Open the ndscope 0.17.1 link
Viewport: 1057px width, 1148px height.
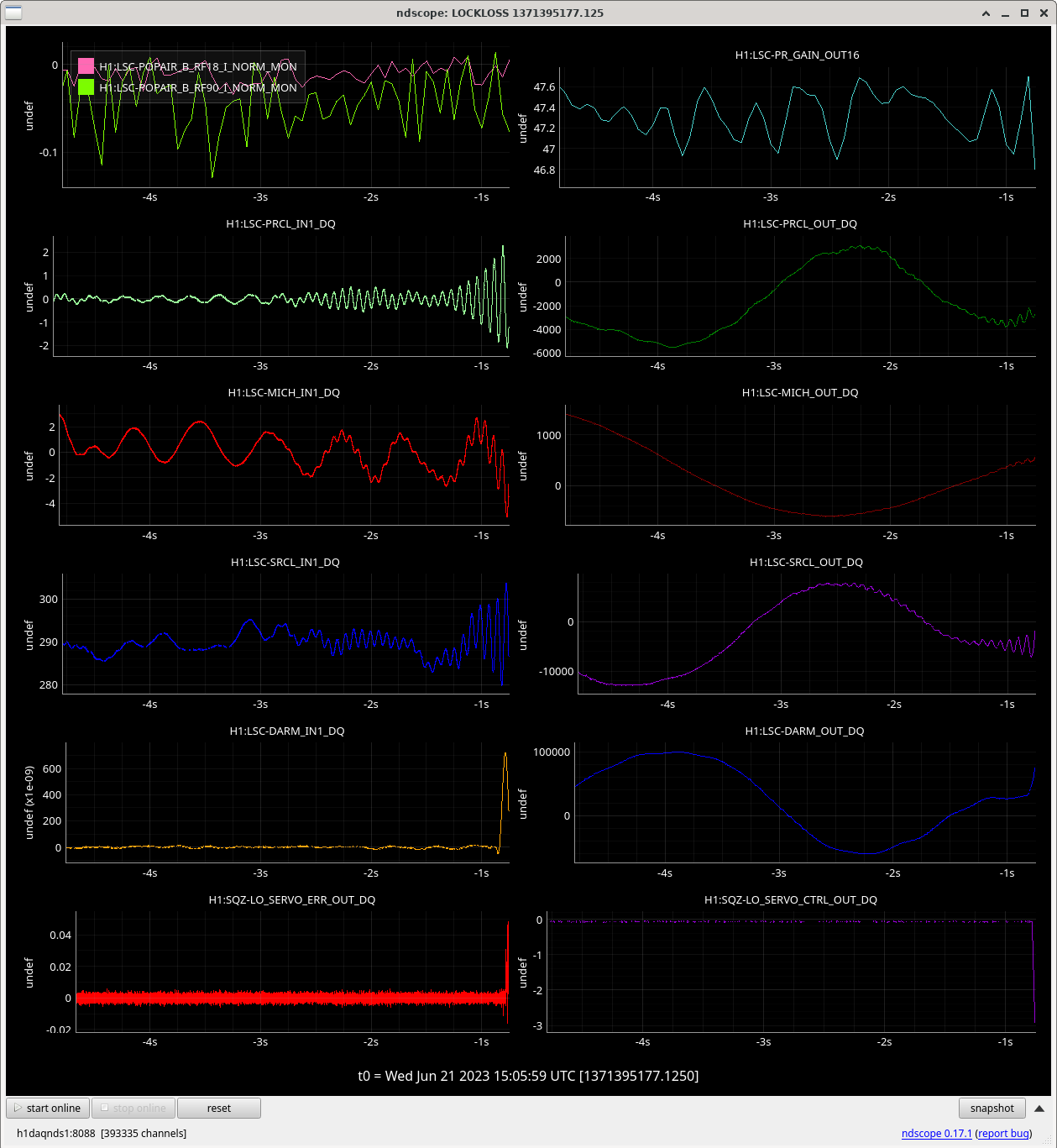pos(936,1133)
